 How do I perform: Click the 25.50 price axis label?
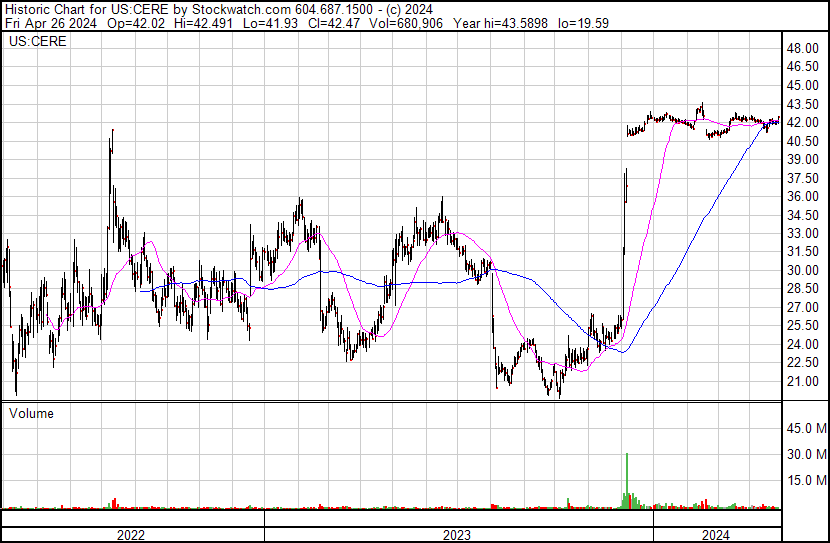(x=802, y=325)
